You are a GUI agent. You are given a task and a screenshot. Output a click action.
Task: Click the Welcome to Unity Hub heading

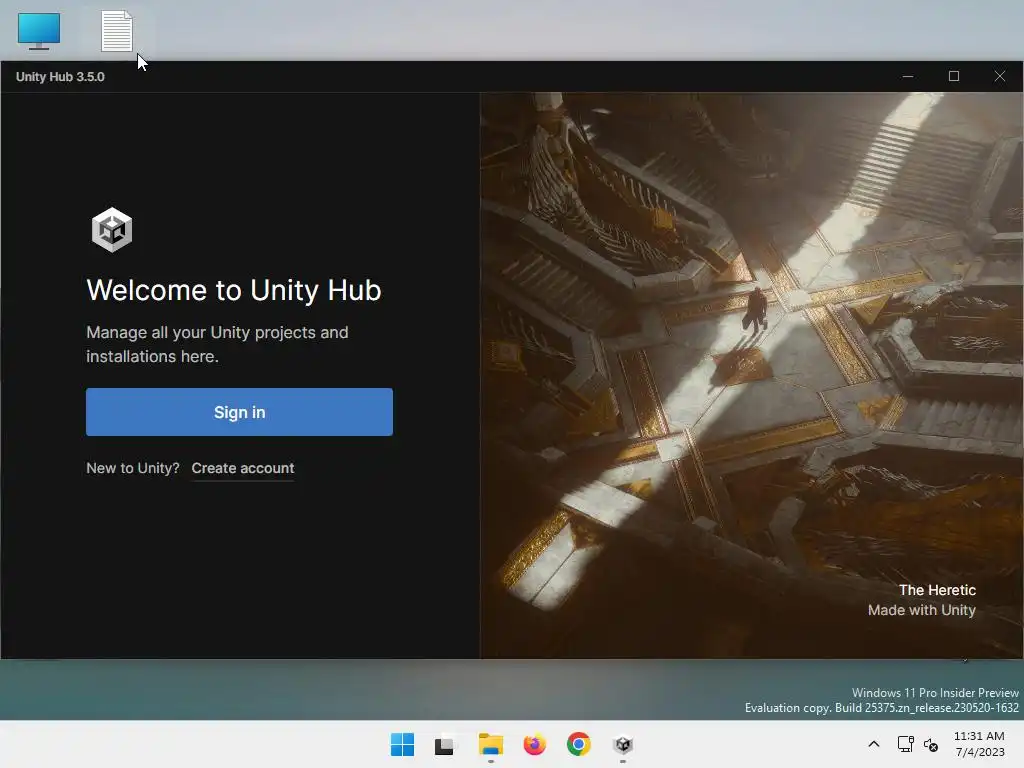pos(234,290)
